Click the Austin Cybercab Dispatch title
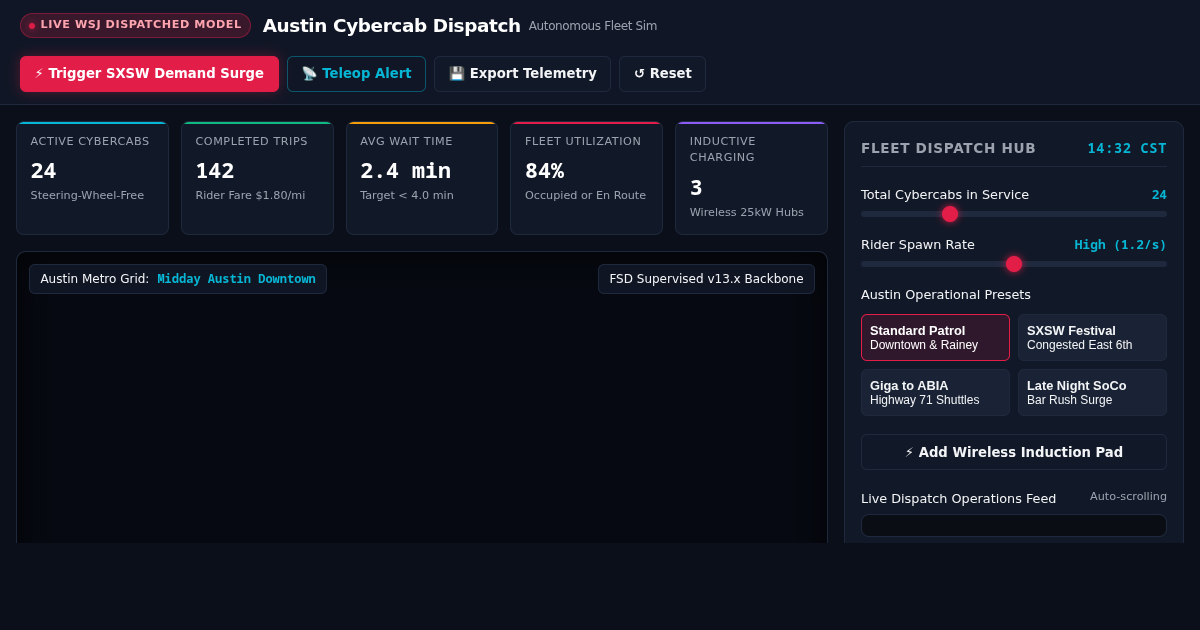The height and width of the screenshot is (630, 1200). tap(392, 26)
